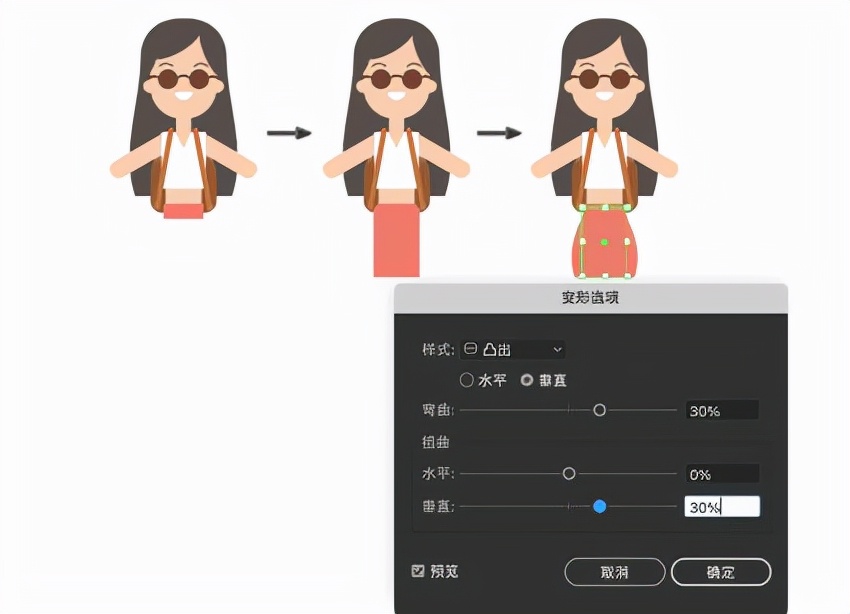
Task: Click the green center anchor on the skirt
Action: [605, 242]
